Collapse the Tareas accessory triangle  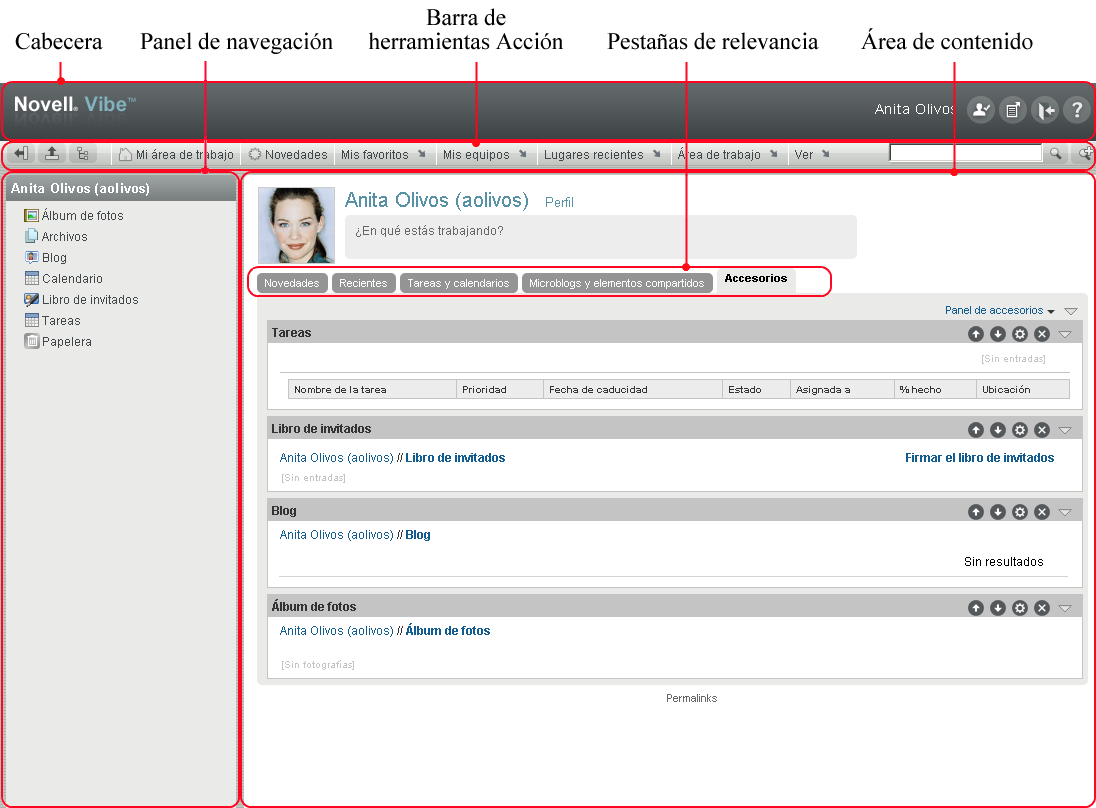click(1065, 334)
